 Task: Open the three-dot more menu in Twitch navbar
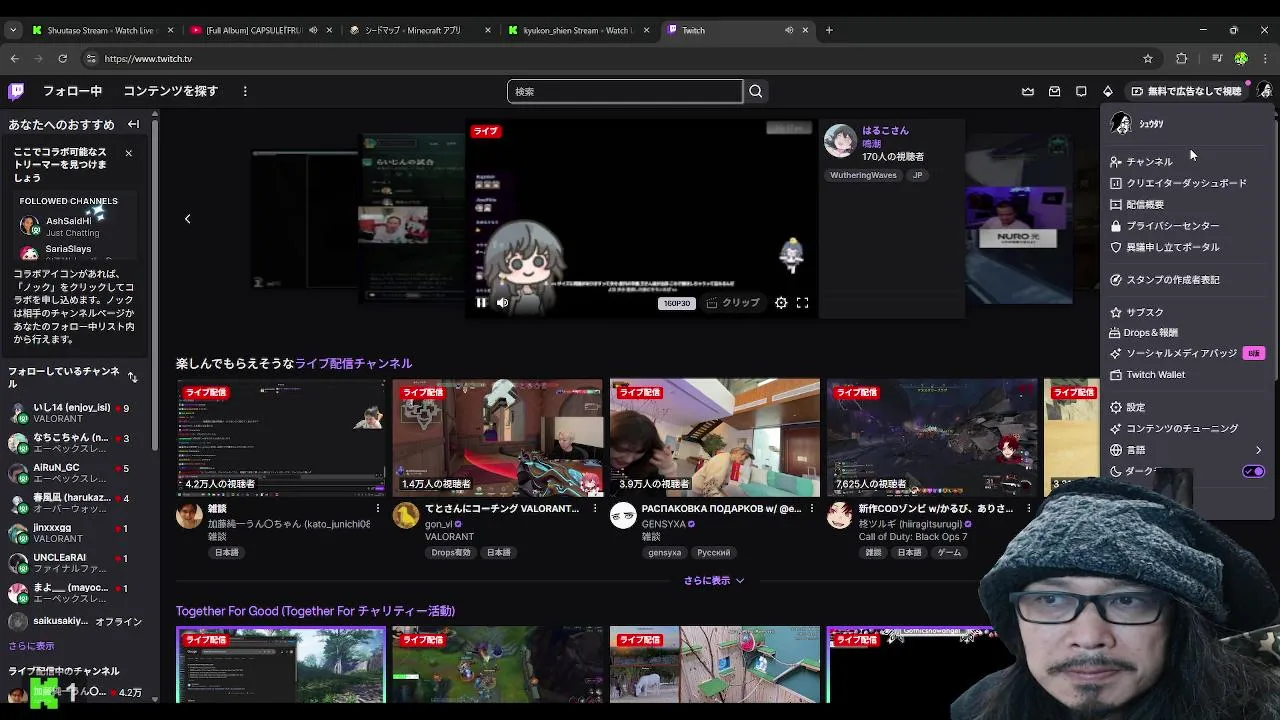[245, 91]
